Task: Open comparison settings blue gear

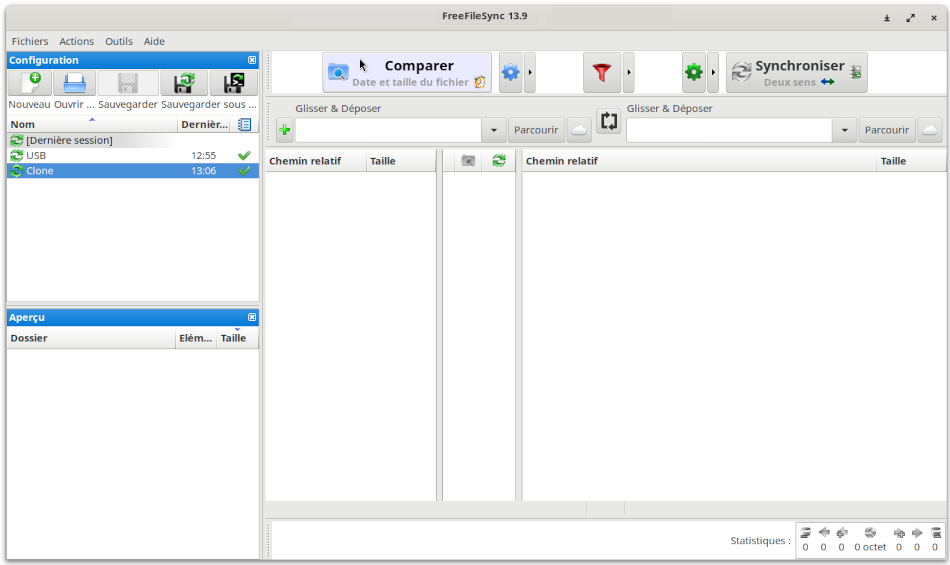Action: pyautogui.click(x=511, y=73)
